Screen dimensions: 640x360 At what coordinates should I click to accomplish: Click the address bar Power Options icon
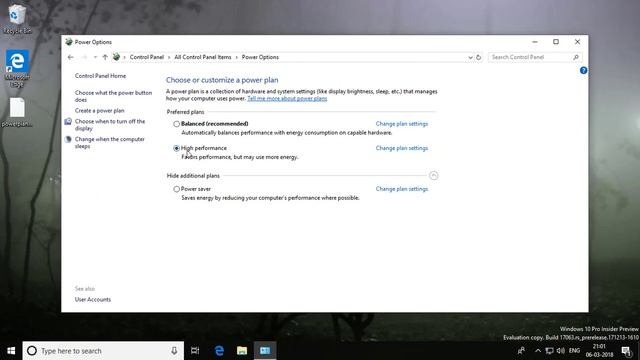click(116, 57)
